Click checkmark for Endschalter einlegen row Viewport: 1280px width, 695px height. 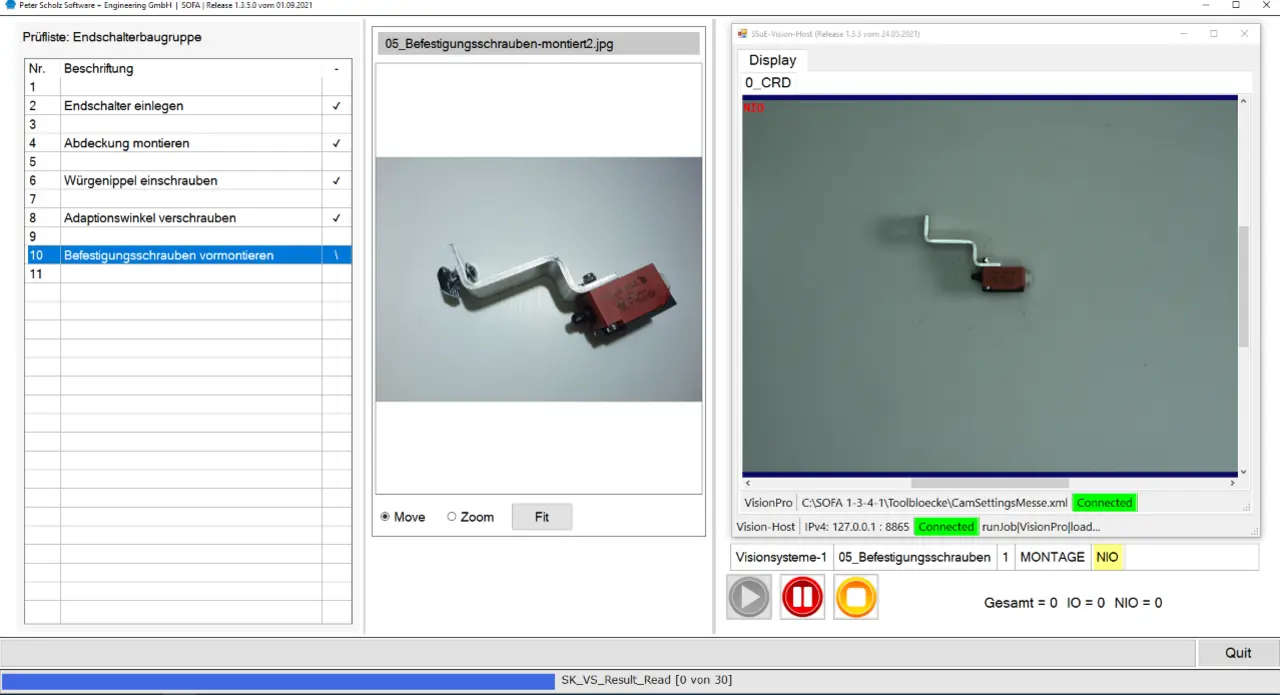coord(336,106)
